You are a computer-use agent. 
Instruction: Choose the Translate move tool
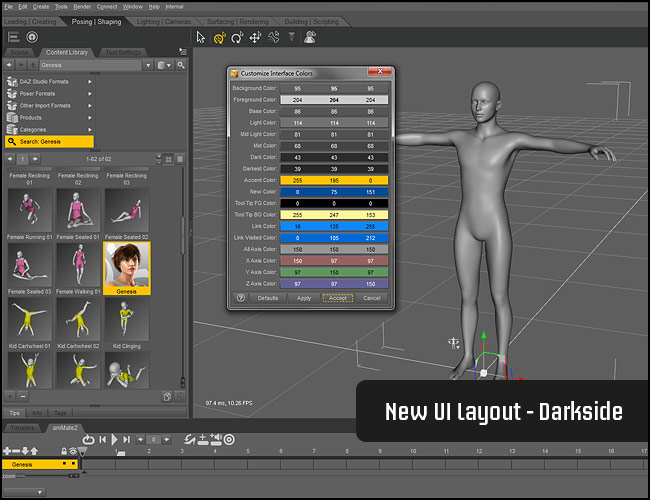point(255,37)
